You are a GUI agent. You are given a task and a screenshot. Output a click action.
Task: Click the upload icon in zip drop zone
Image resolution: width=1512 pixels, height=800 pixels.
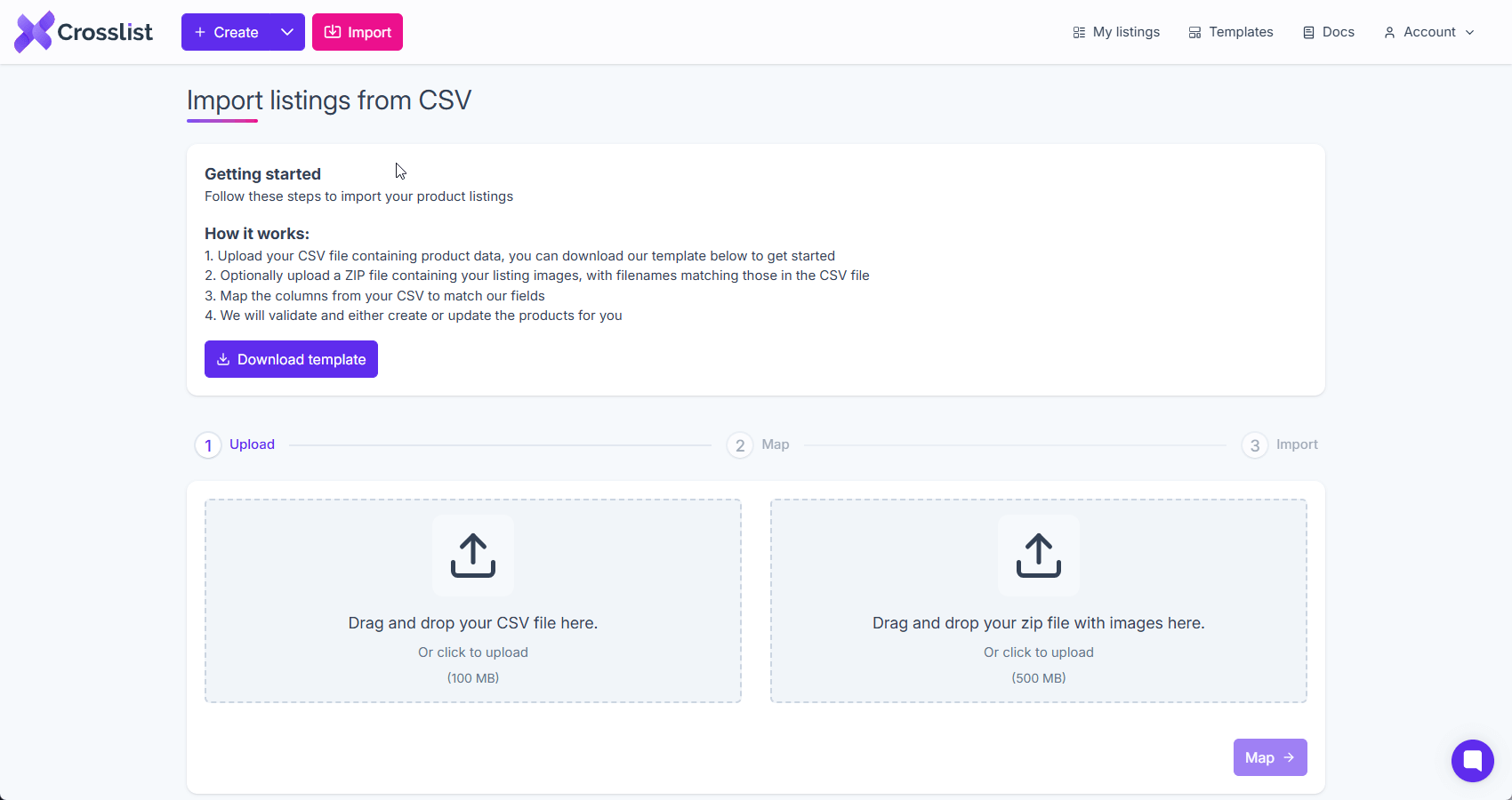pos(1038,556)
